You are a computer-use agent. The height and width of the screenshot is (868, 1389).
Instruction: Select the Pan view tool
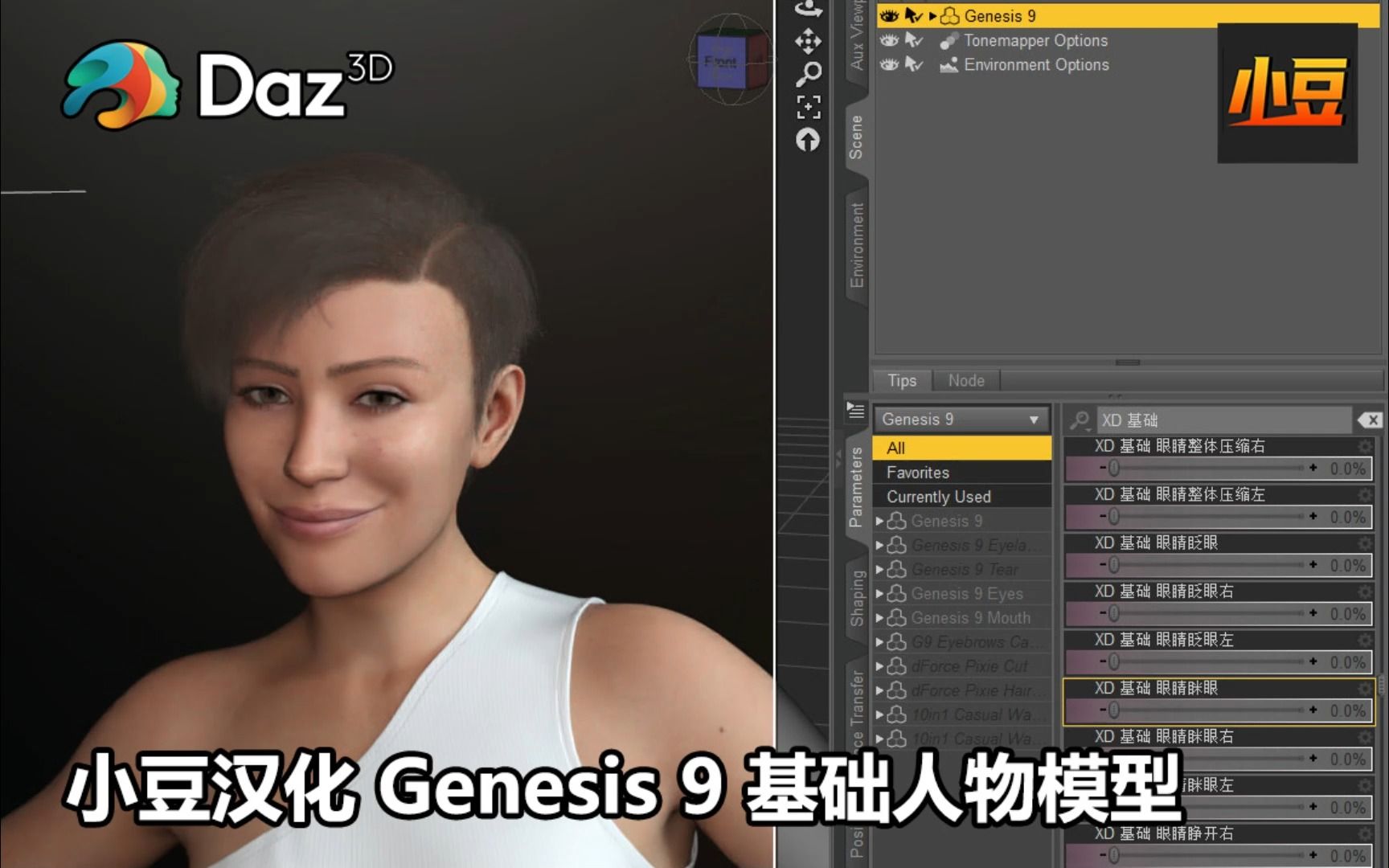click(x=808, y=41)
